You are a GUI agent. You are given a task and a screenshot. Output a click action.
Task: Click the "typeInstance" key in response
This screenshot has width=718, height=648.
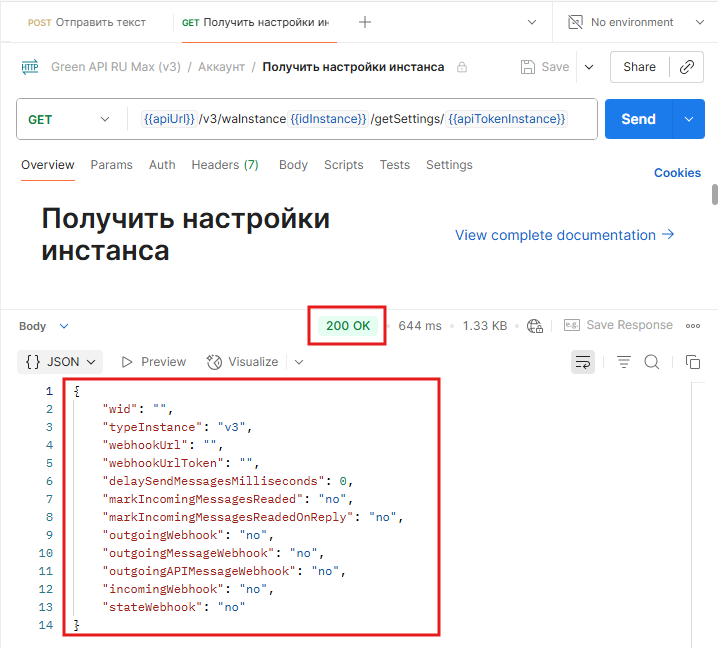pos(152,427)
